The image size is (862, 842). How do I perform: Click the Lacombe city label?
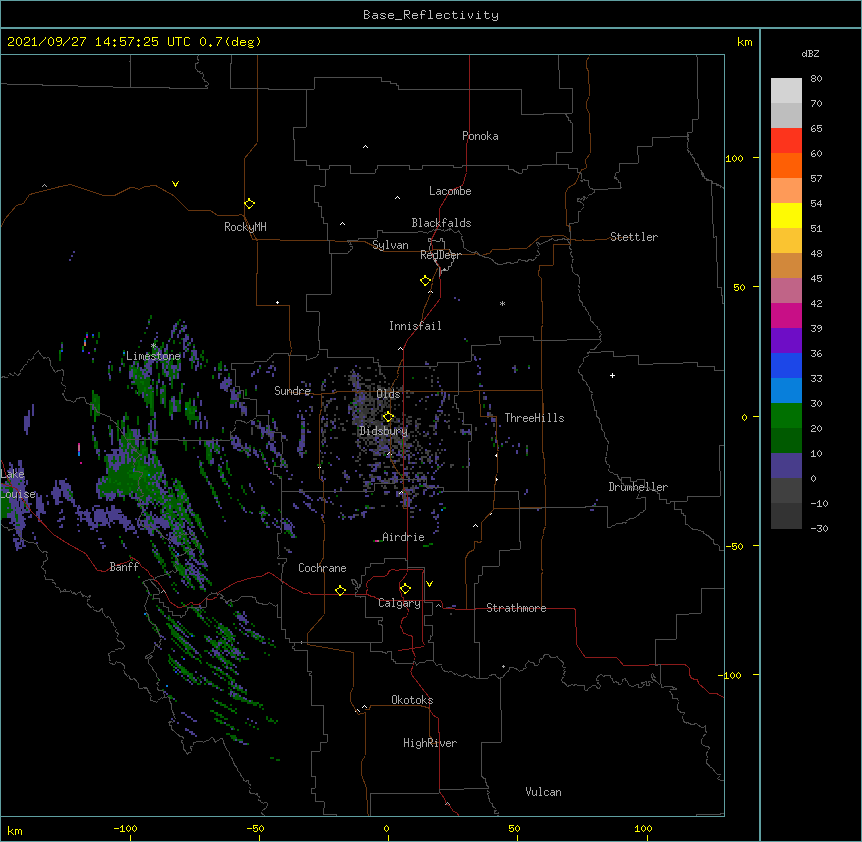click(x=450, y=191)
